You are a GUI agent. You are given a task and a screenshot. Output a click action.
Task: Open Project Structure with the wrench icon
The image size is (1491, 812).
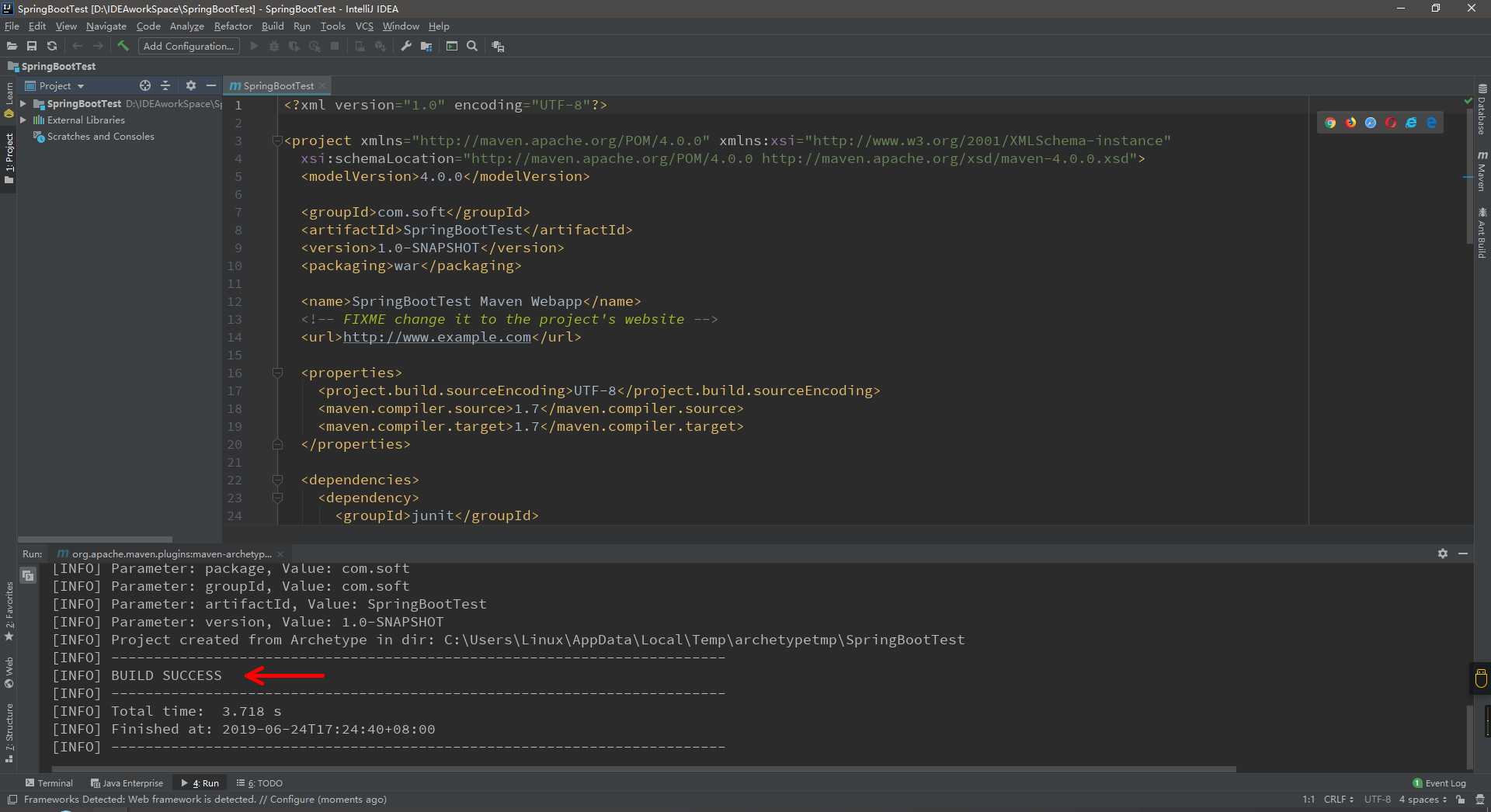point(406,47)
